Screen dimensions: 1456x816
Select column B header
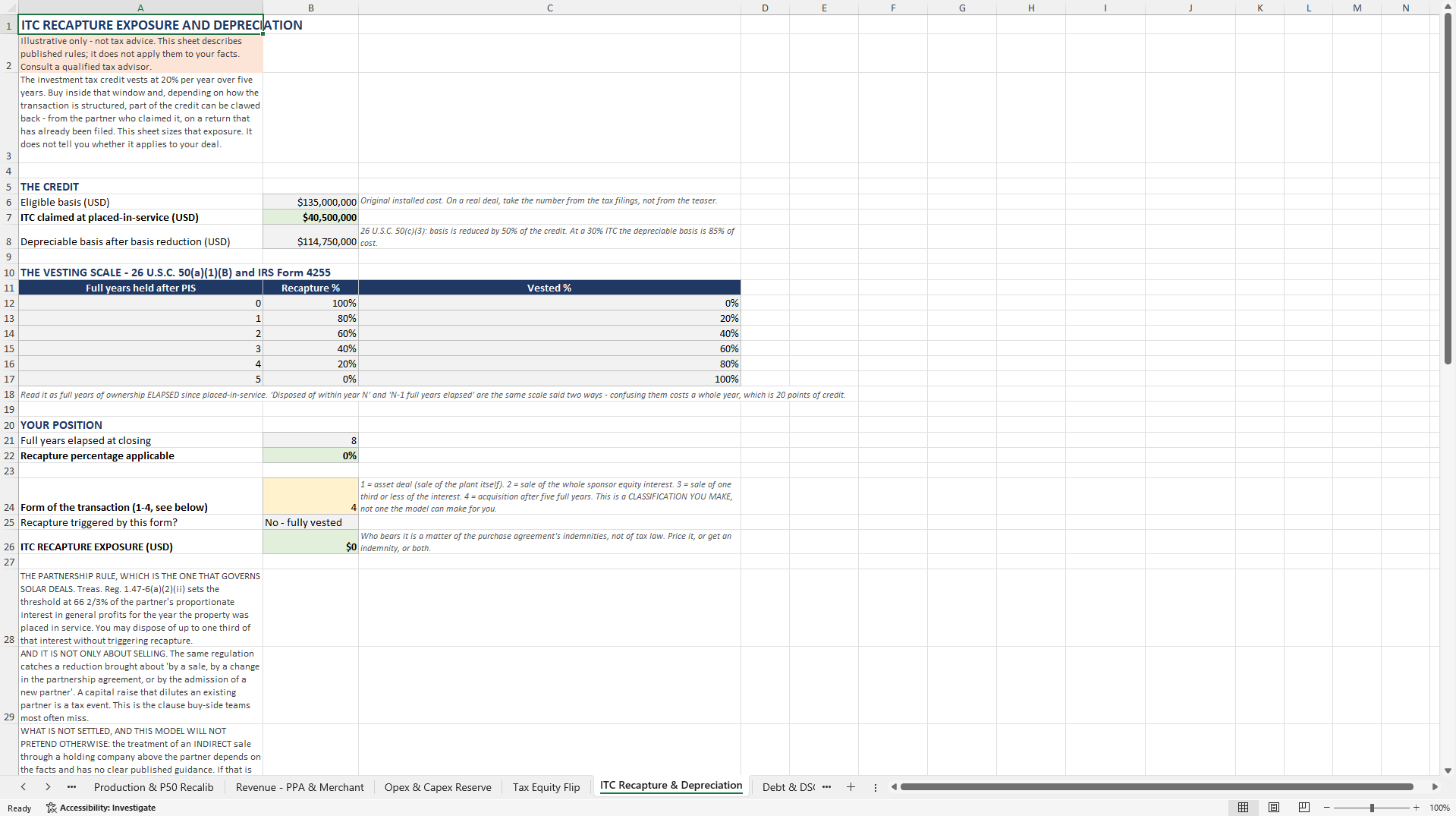(x=311, y=8)
